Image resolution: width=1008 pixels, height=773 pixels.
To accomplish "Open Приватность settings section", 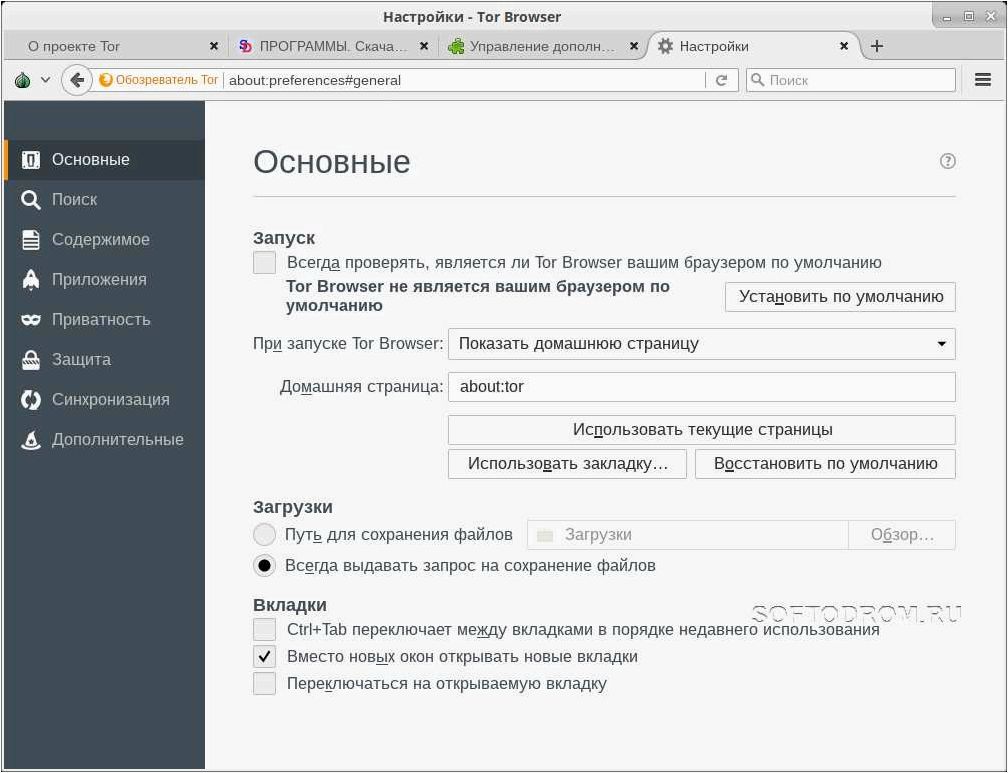I will [104, 320].
